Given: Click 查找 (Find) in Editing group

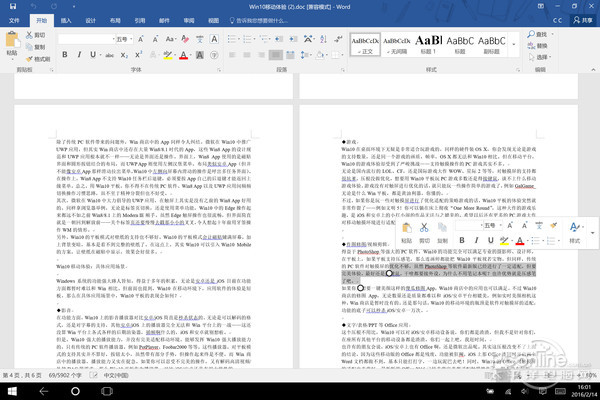Looking at the screenshot, I should [x=538, y=34].
